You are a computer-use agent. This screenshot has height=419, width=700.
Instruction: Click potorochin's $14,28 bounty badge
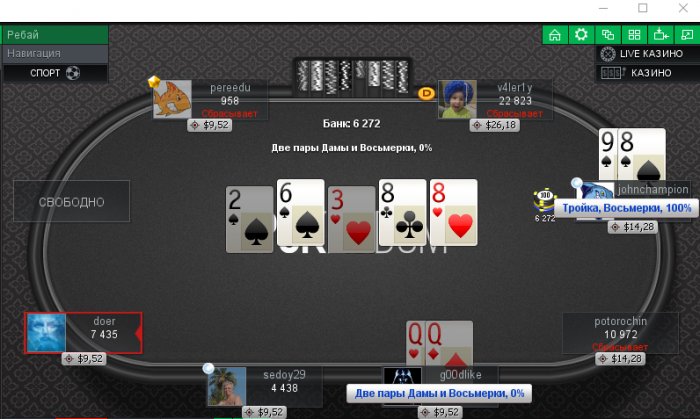coord(620,358)
